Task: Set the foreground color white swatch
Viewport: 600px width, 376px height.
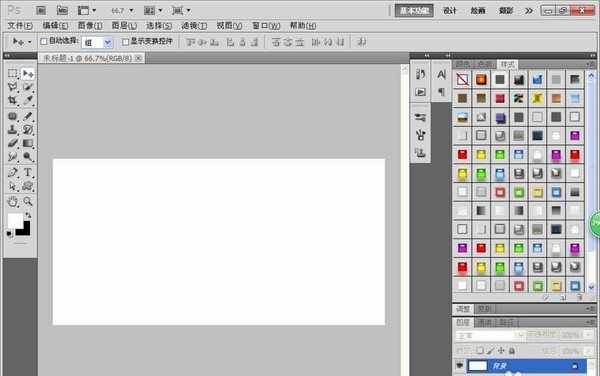Action: (x=15, y=221)
